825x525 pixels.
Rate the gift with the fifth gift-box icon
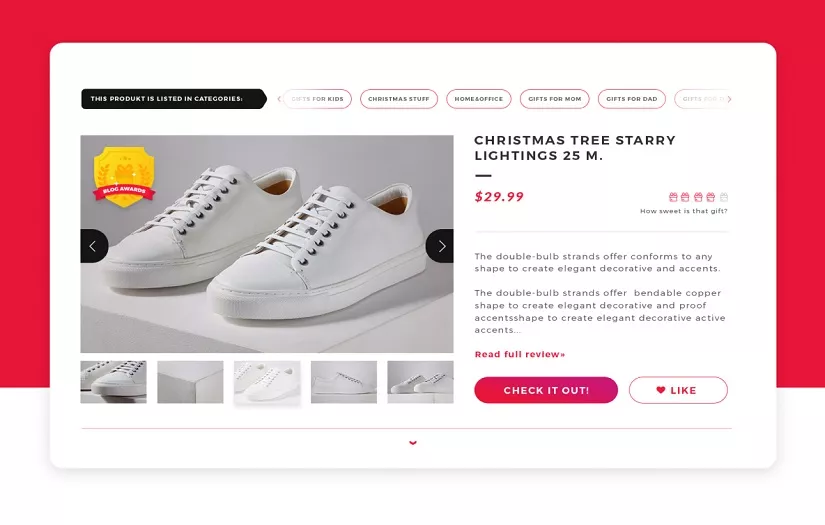724,197
